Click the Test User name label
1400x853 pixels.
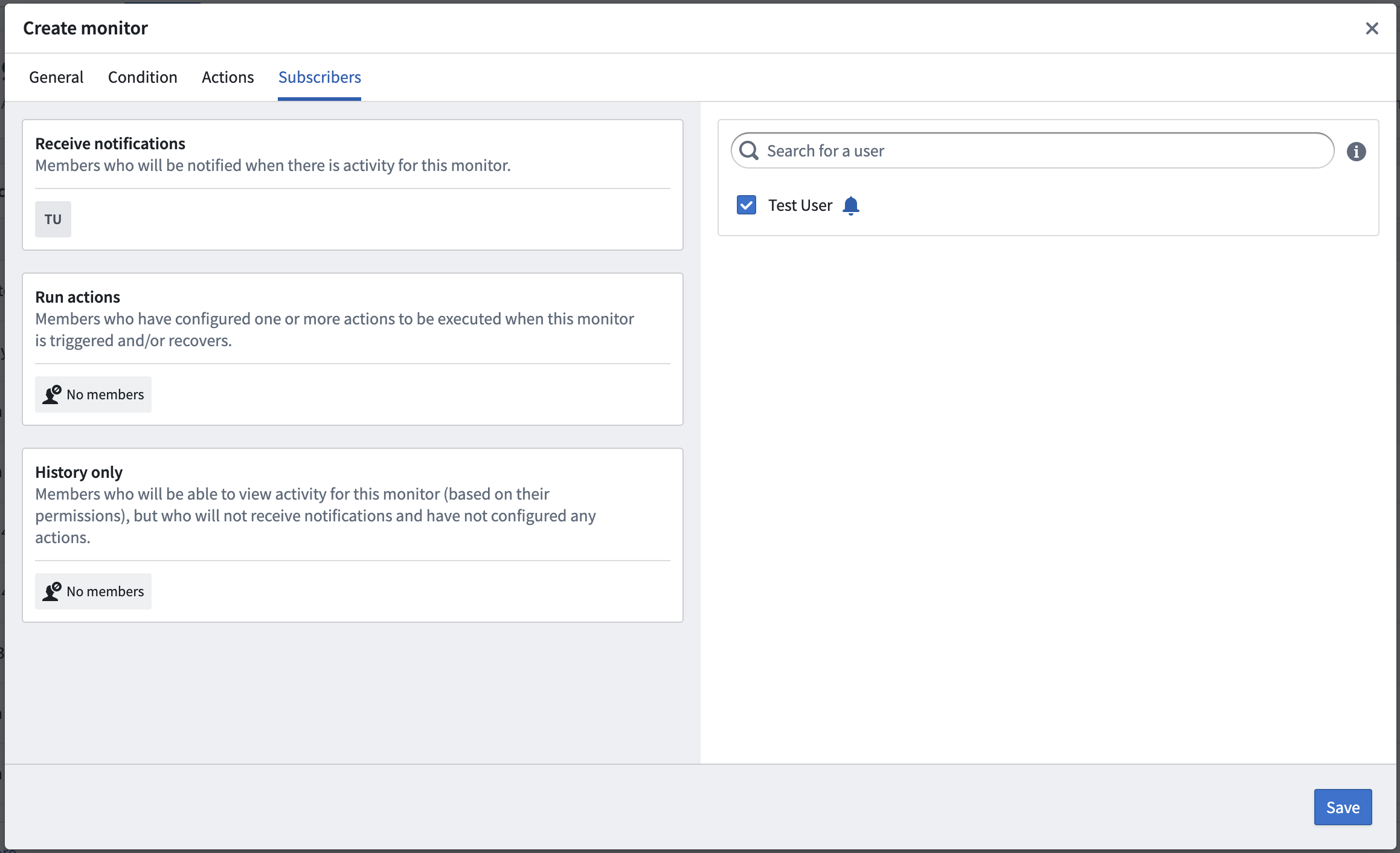[800, 205]
